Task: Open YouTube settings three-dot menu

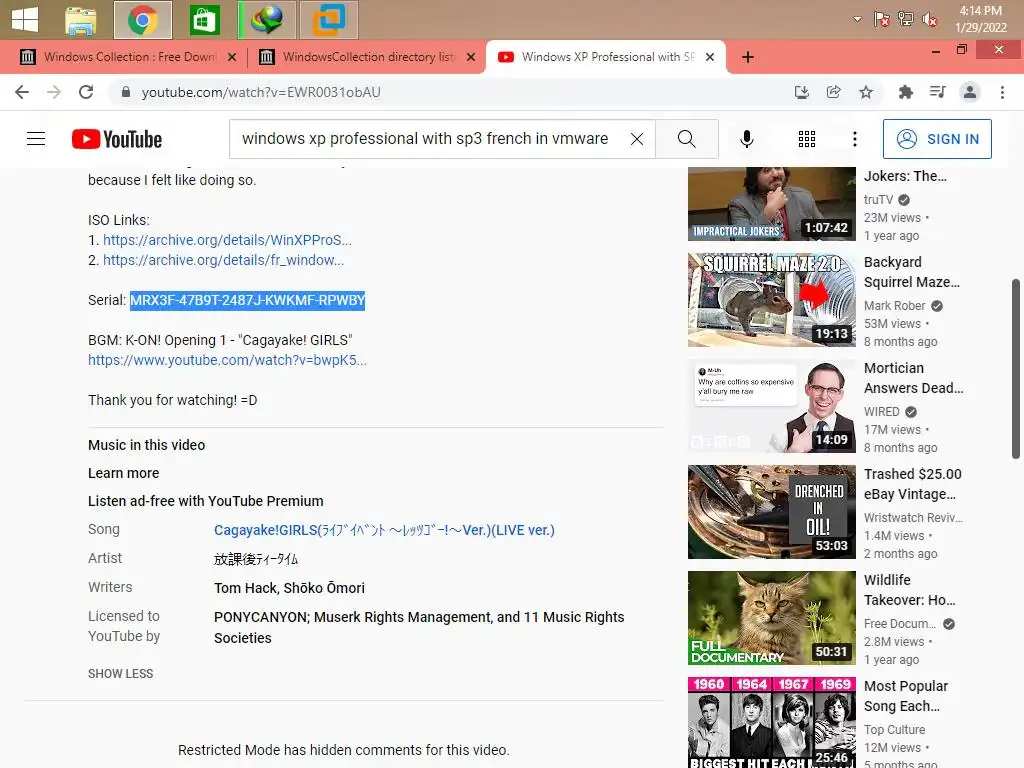Action: tap(854, 138)
